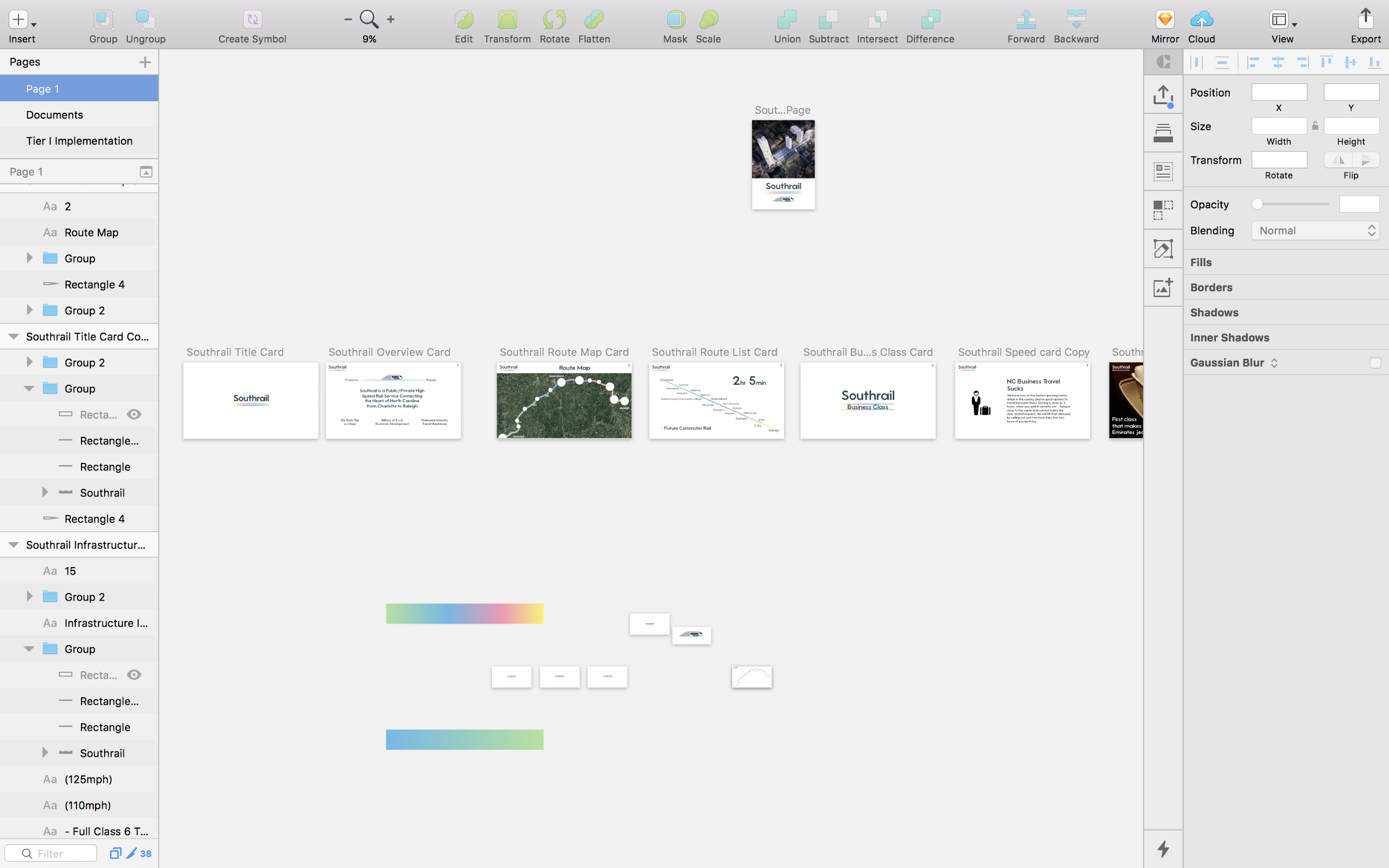Click the Export icon in toolbar
The width and height of the screenshot is (1389, 868).
click(x=1365, y=20)
